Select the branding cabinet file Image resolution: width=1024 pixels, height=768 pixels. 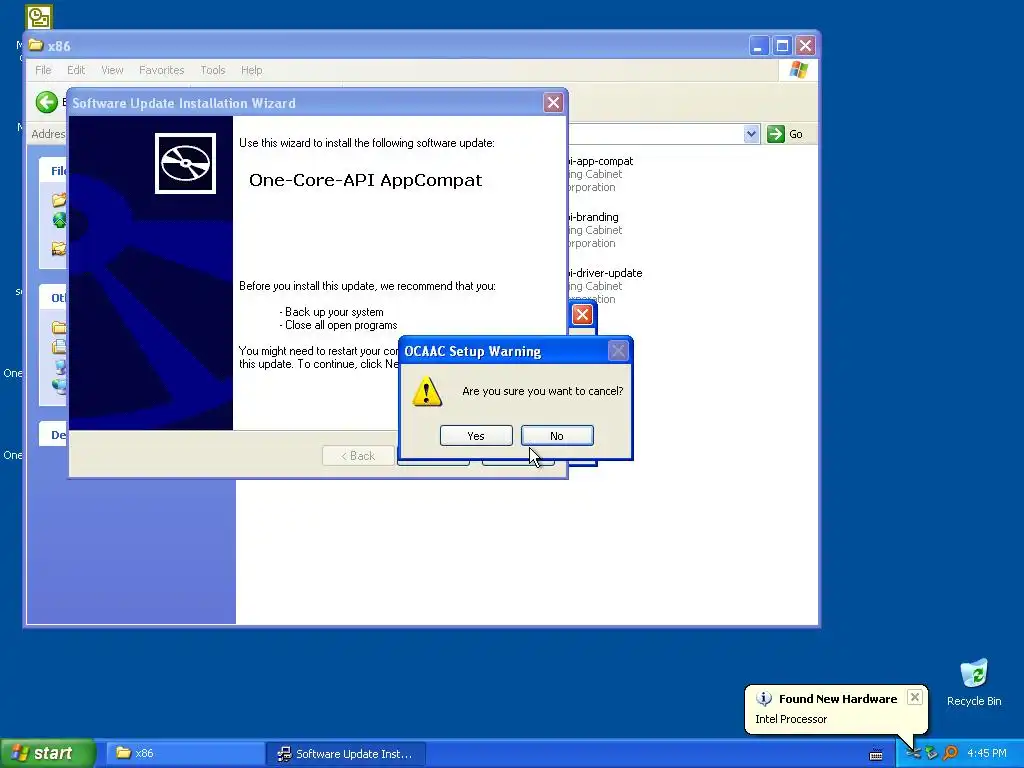point(594,230)
